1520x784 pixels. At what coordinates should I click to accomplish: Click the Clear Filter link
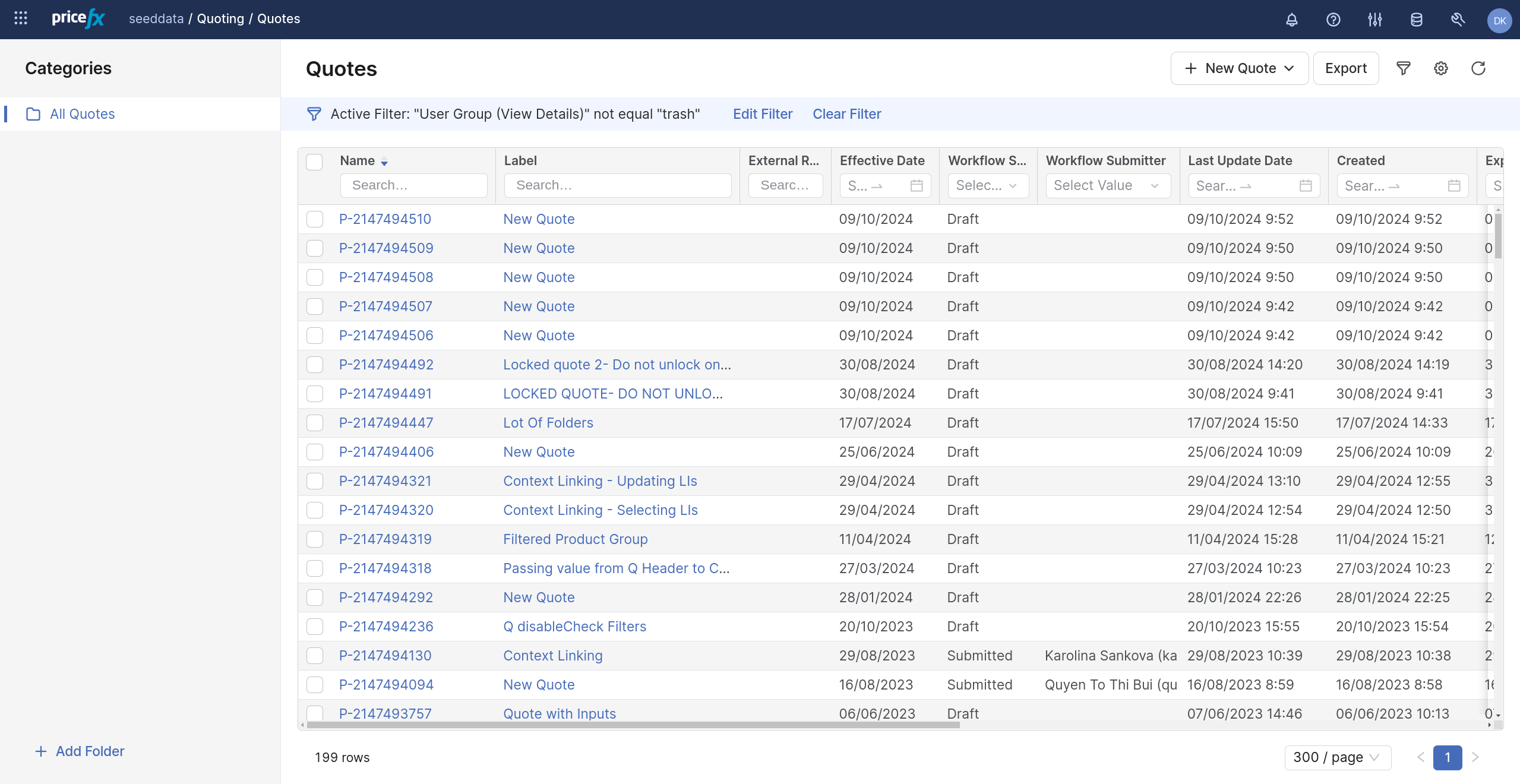(x=846, y=114)
